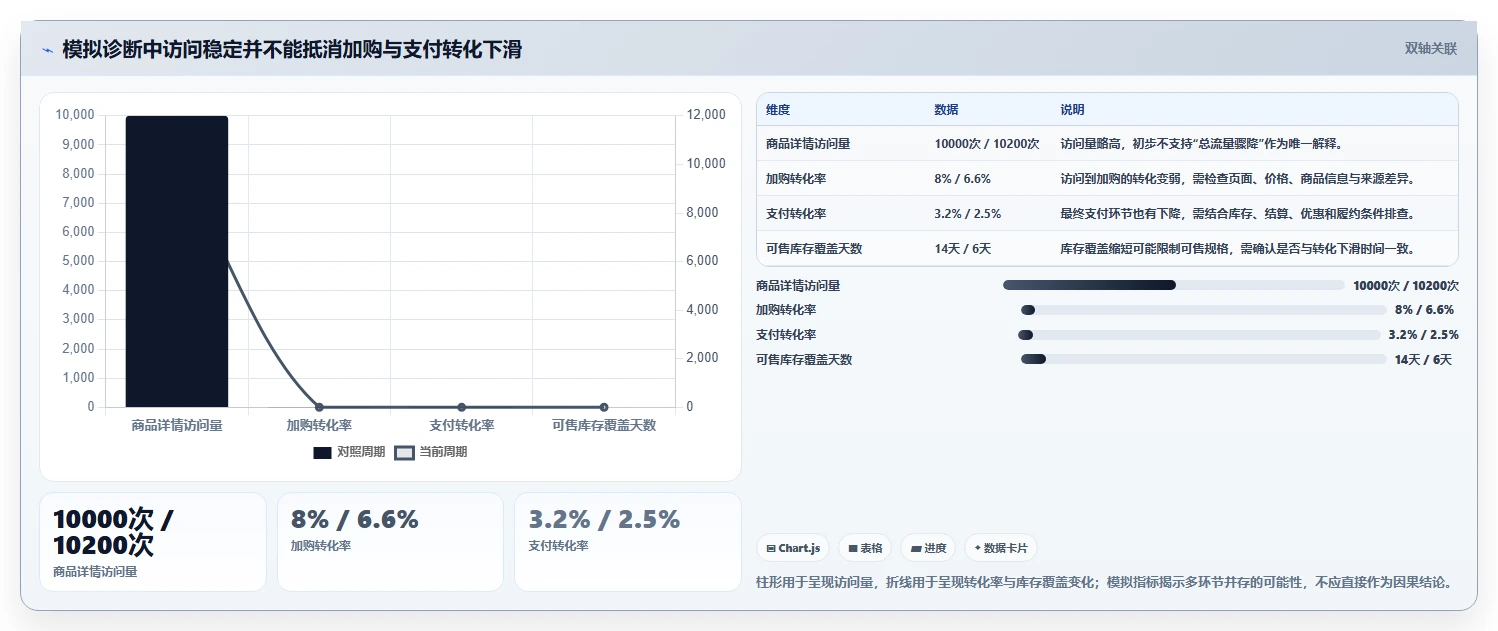Click the line point above 加购转化率

(x=319, y=407)
